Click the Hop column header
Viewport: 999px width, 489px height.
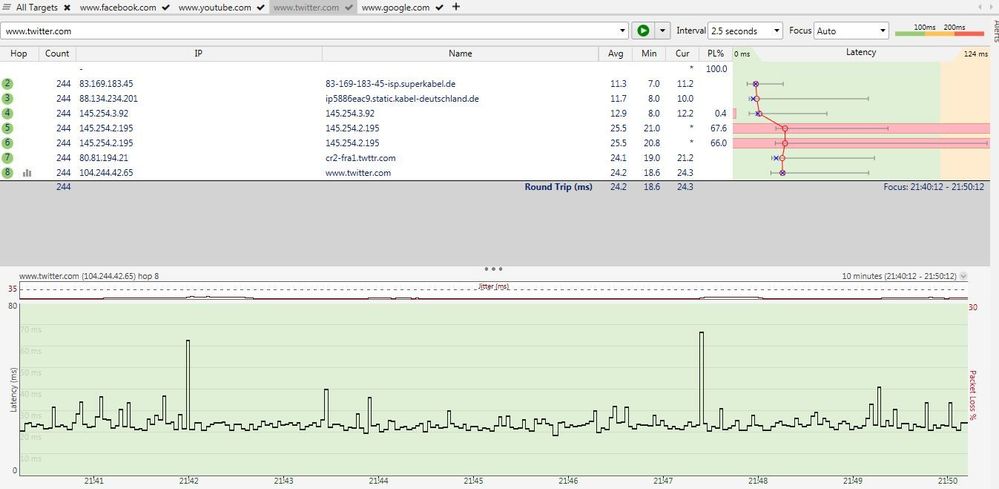[x=19, y=53]
